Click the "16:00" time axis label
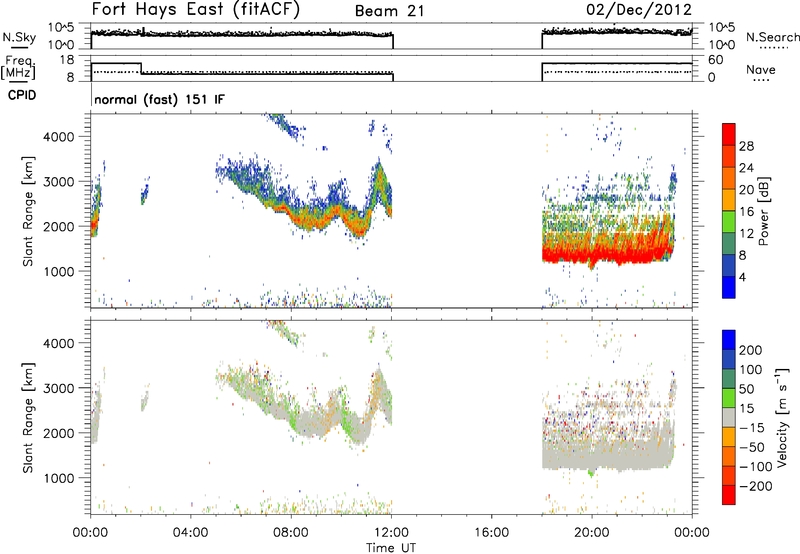This screenshot has height=554, width=800. [491, 533]
